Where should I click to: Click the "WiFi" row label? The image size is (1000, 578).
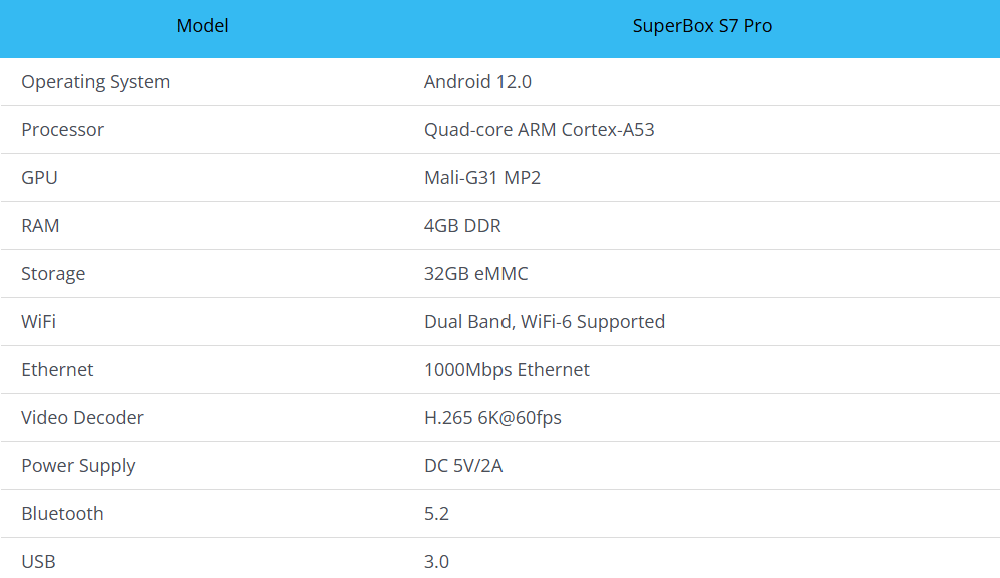(x=38, y=322)
